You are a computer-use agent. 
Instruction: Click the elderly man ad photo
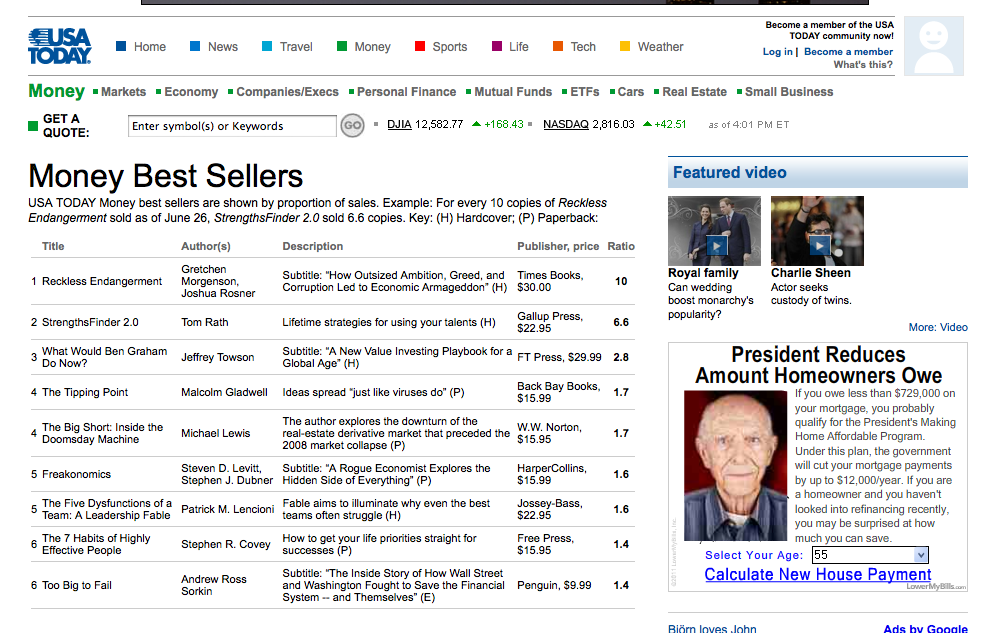tap(736, 466)
